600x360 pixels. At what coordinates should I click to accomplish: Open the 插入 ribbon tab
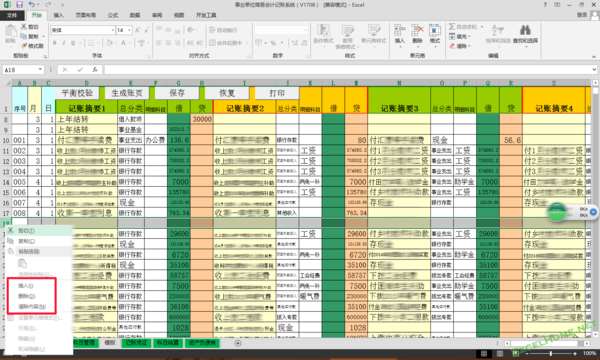click(59, 15)
